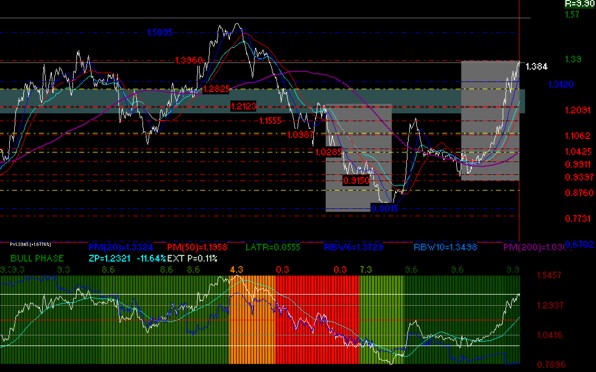Click the 0.8760 axis value

click(x=579, y=193)
